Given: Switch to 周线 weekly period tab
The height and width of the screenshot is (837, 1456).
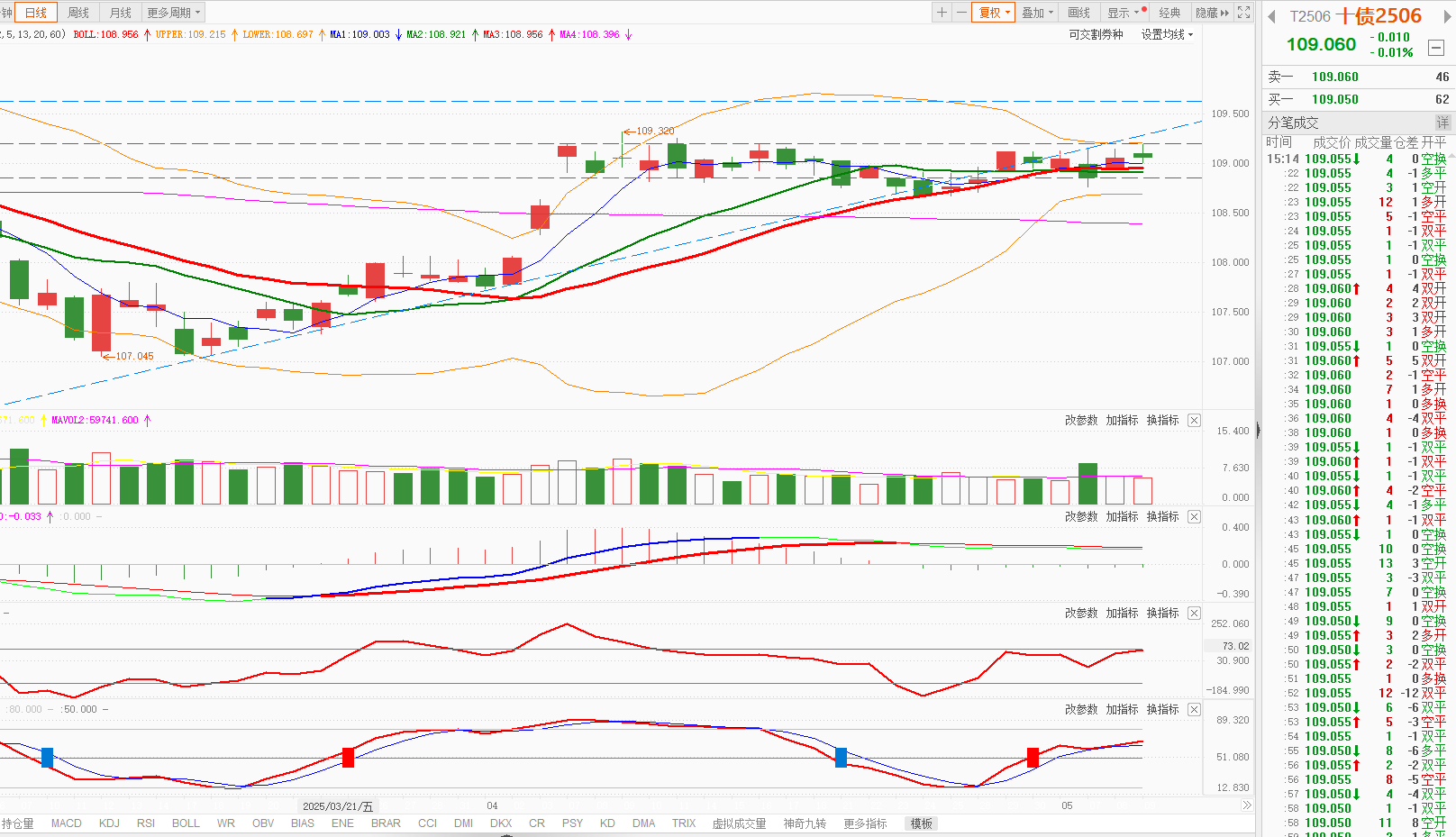Looking at the screenshot, I should (78, 13).
